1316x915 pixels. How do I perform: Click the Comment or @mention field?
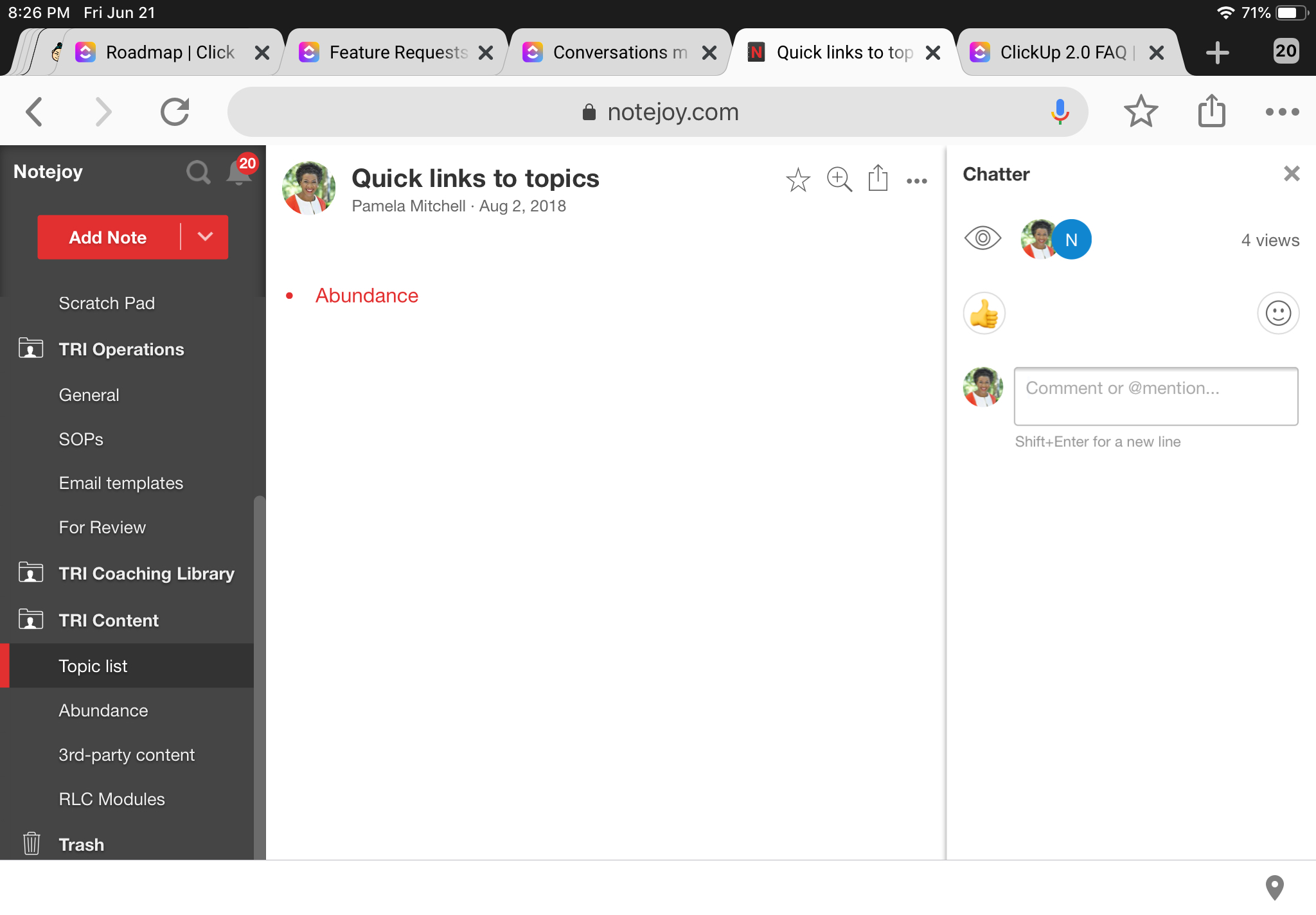click(x=1156, y=396)
